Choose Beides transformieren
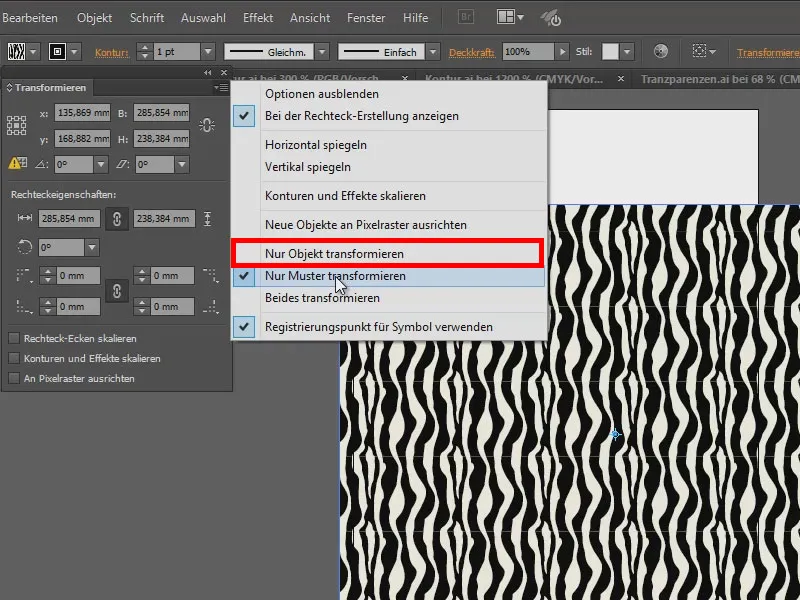800x600 pixels. tap(388, 297)
